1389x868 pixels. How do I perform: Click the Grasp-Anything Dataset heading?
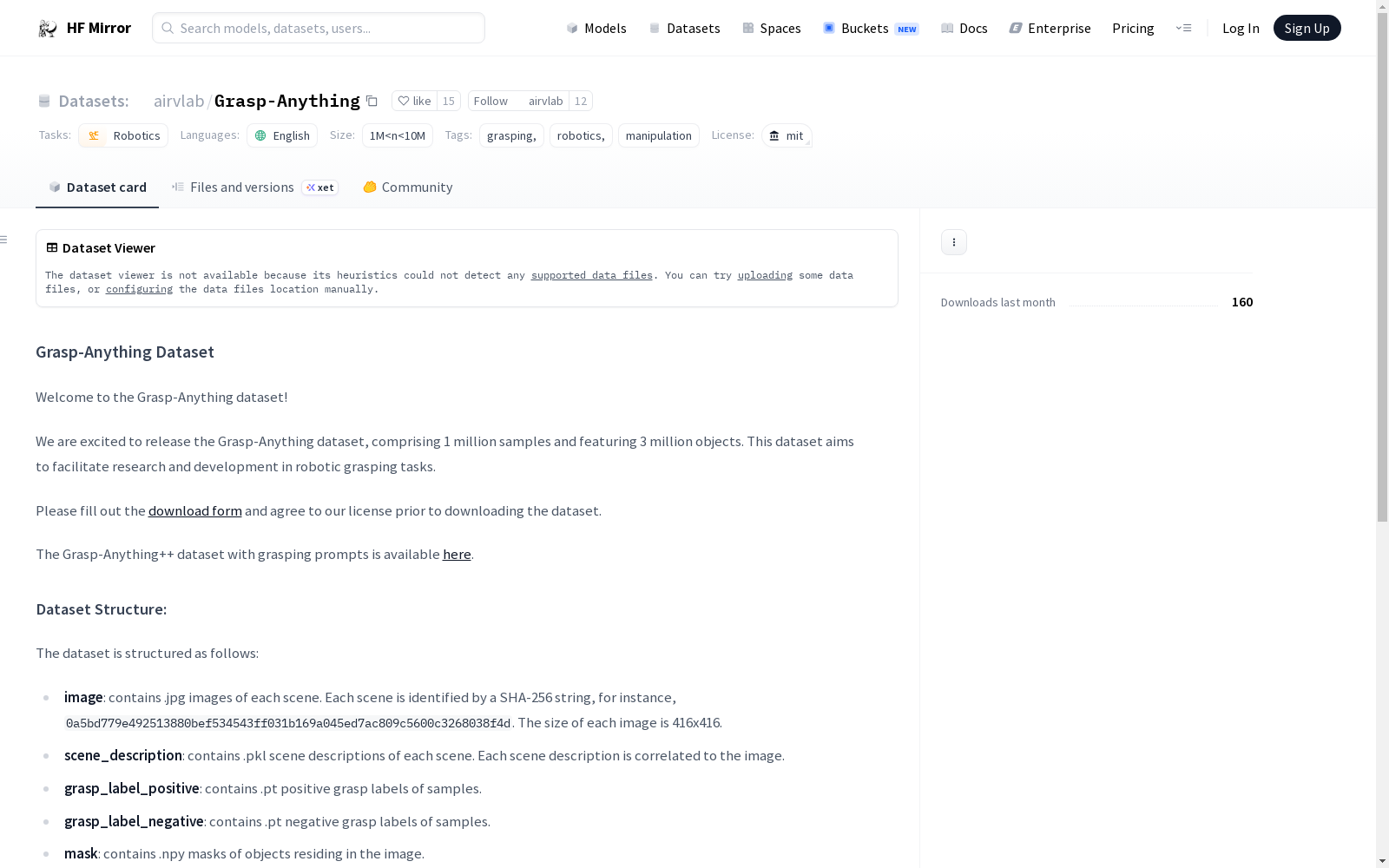coord(125,352)
